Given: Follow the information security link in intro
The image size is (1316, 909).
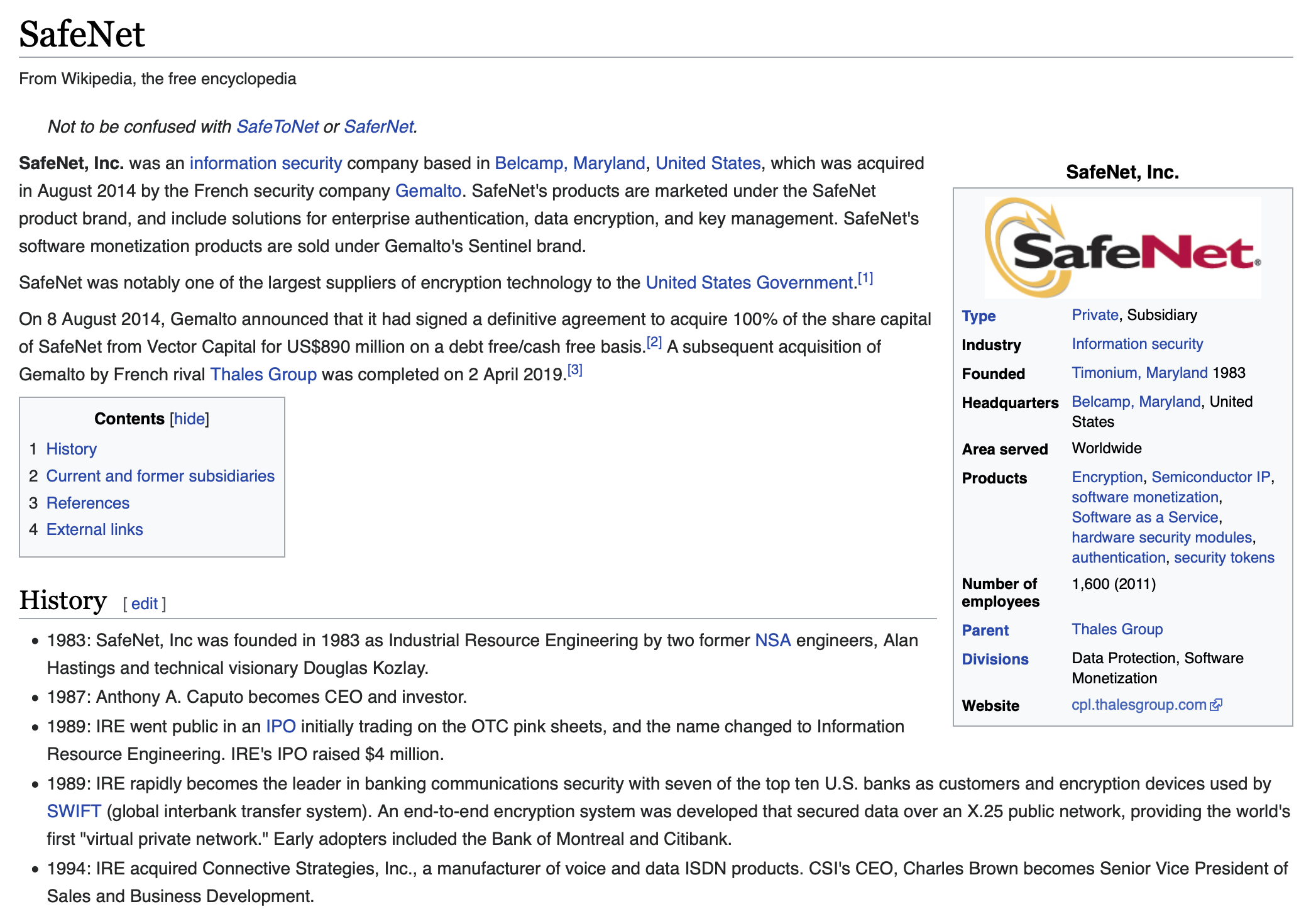Looking at the screenshot, I should (x=266, y=163).
